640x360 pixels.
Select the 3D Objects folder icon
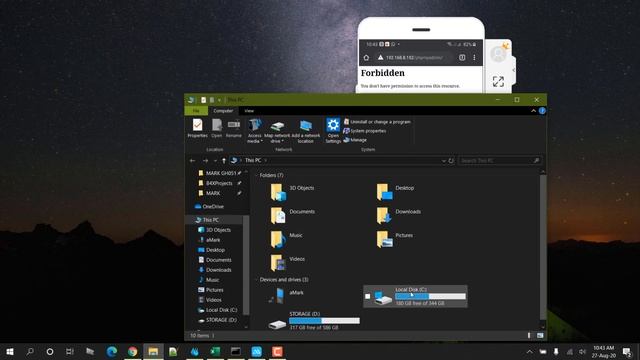[278, 192]
